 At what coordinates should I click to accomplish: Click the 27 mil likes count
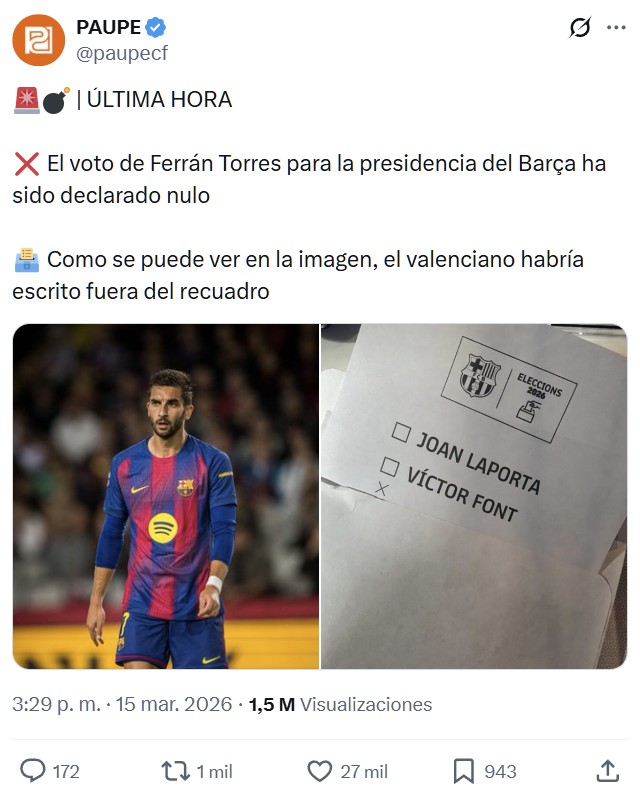(x=364, y=772)
